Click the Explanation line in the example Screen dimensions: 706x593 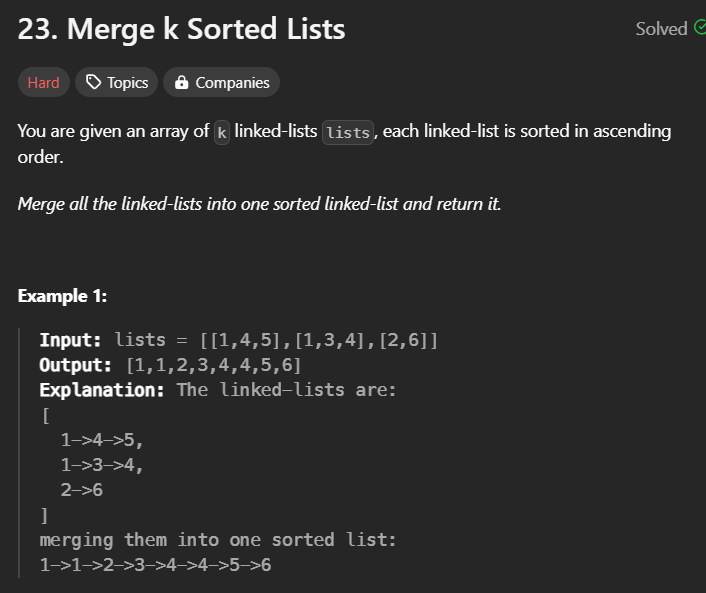coord(218,390)
